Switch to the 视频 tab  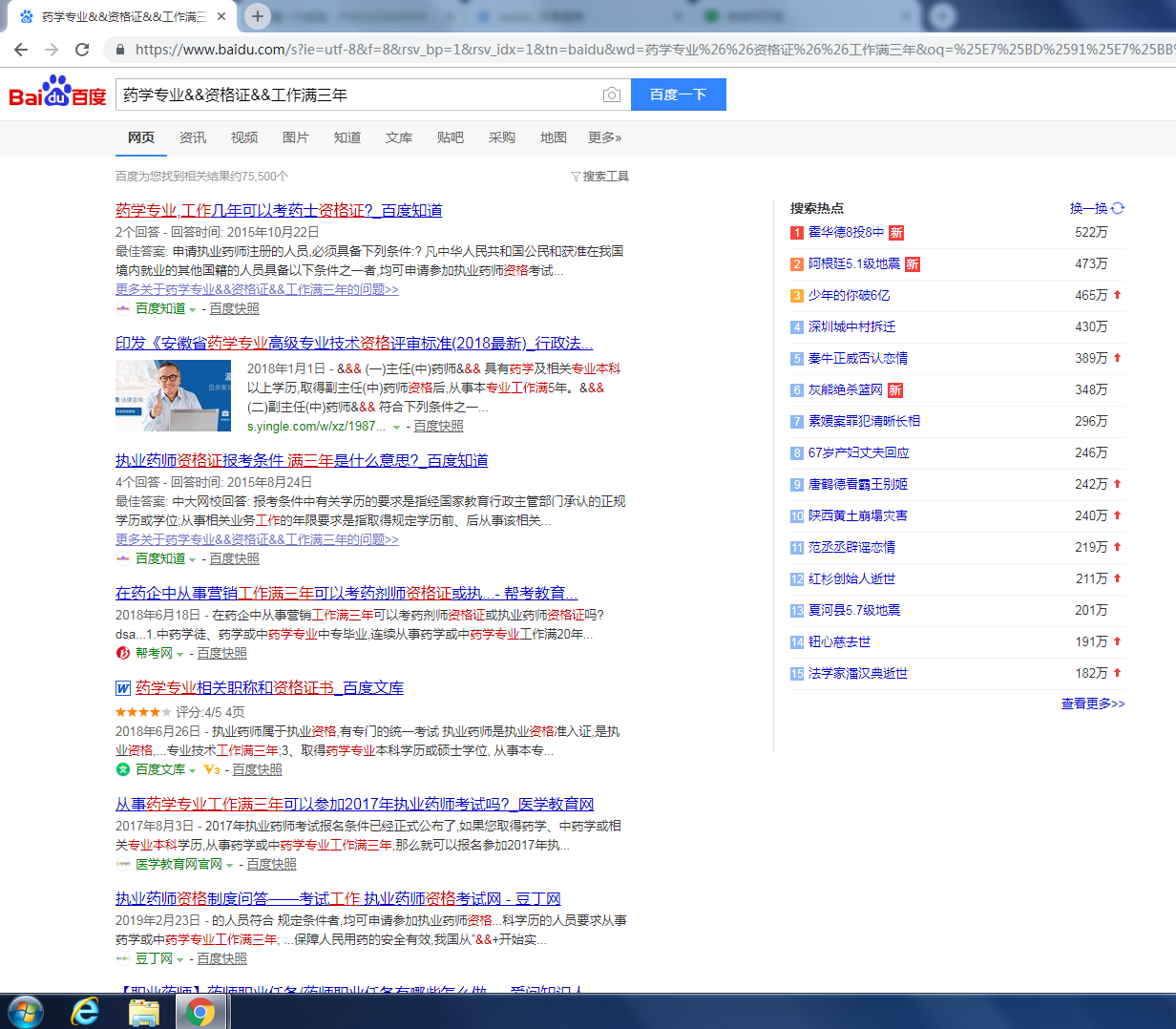coord(244,137)
